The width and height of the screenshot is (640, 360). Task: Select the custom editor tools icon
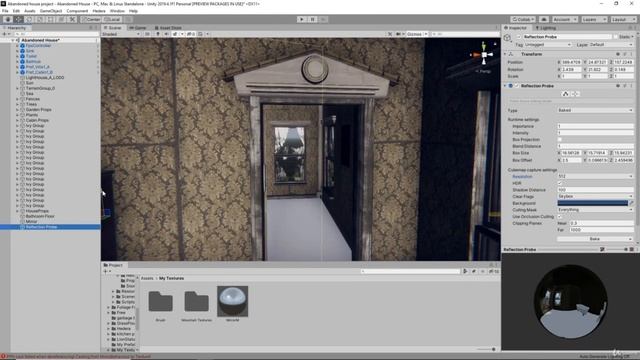(x=72, y=19)
